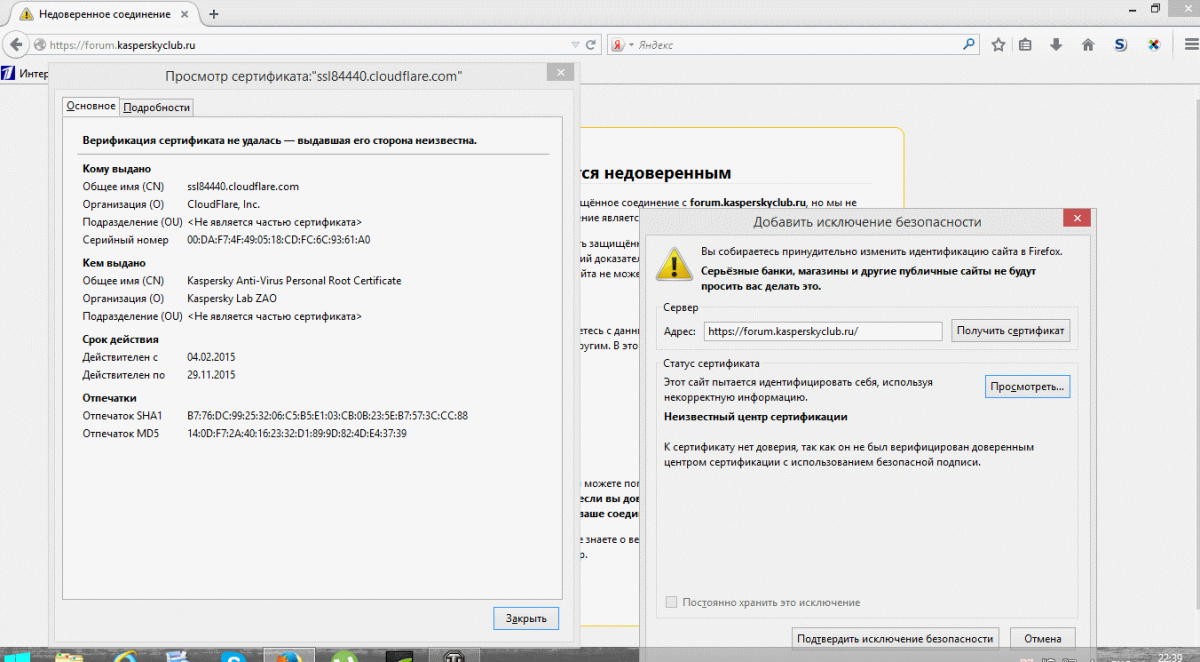Click the browser back arrow button
This screenshot has height=662, width=1200.
pyautogui.click(x=16, y=45)
